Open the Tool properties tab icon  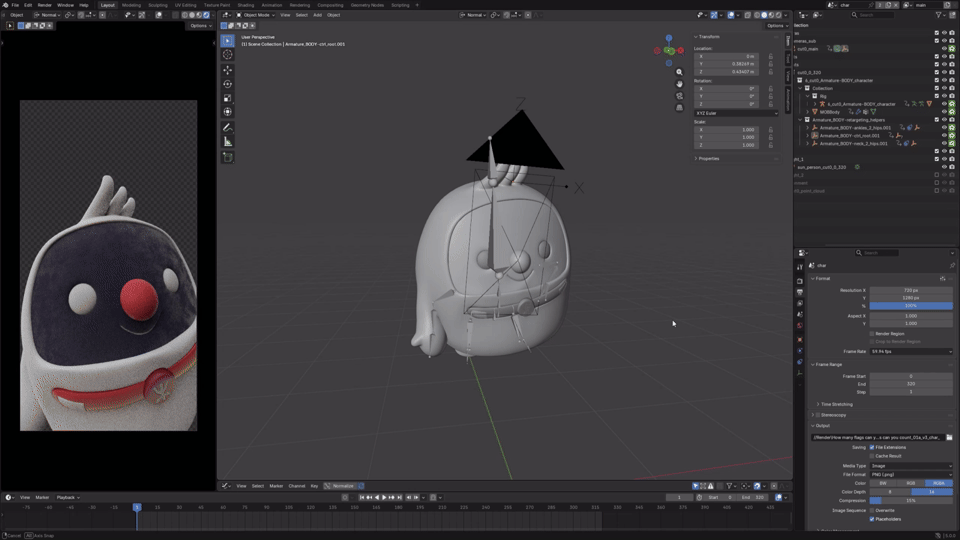[x=800, y=268]
